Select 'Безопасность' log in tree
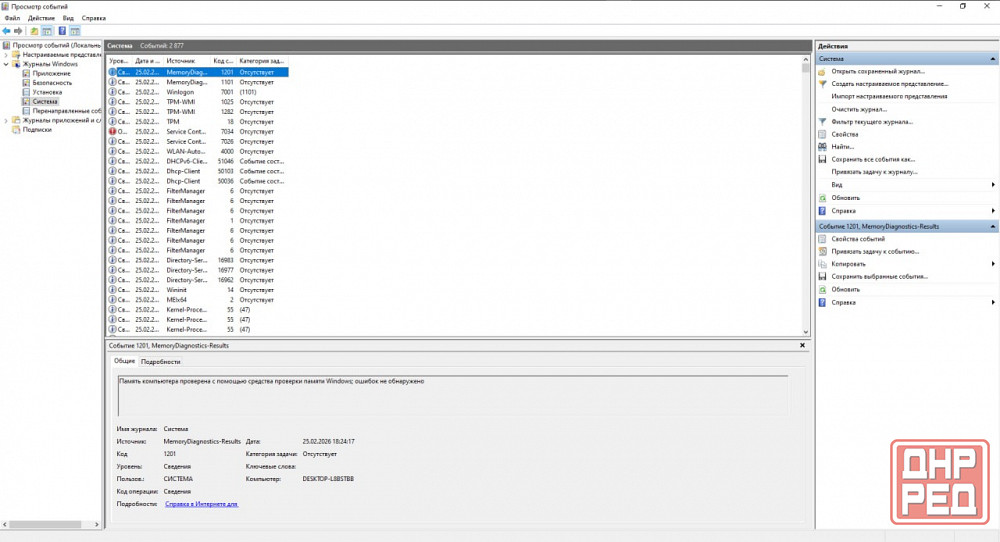Viewport: 1000px width, 542px height. click(x=52, y=82)
